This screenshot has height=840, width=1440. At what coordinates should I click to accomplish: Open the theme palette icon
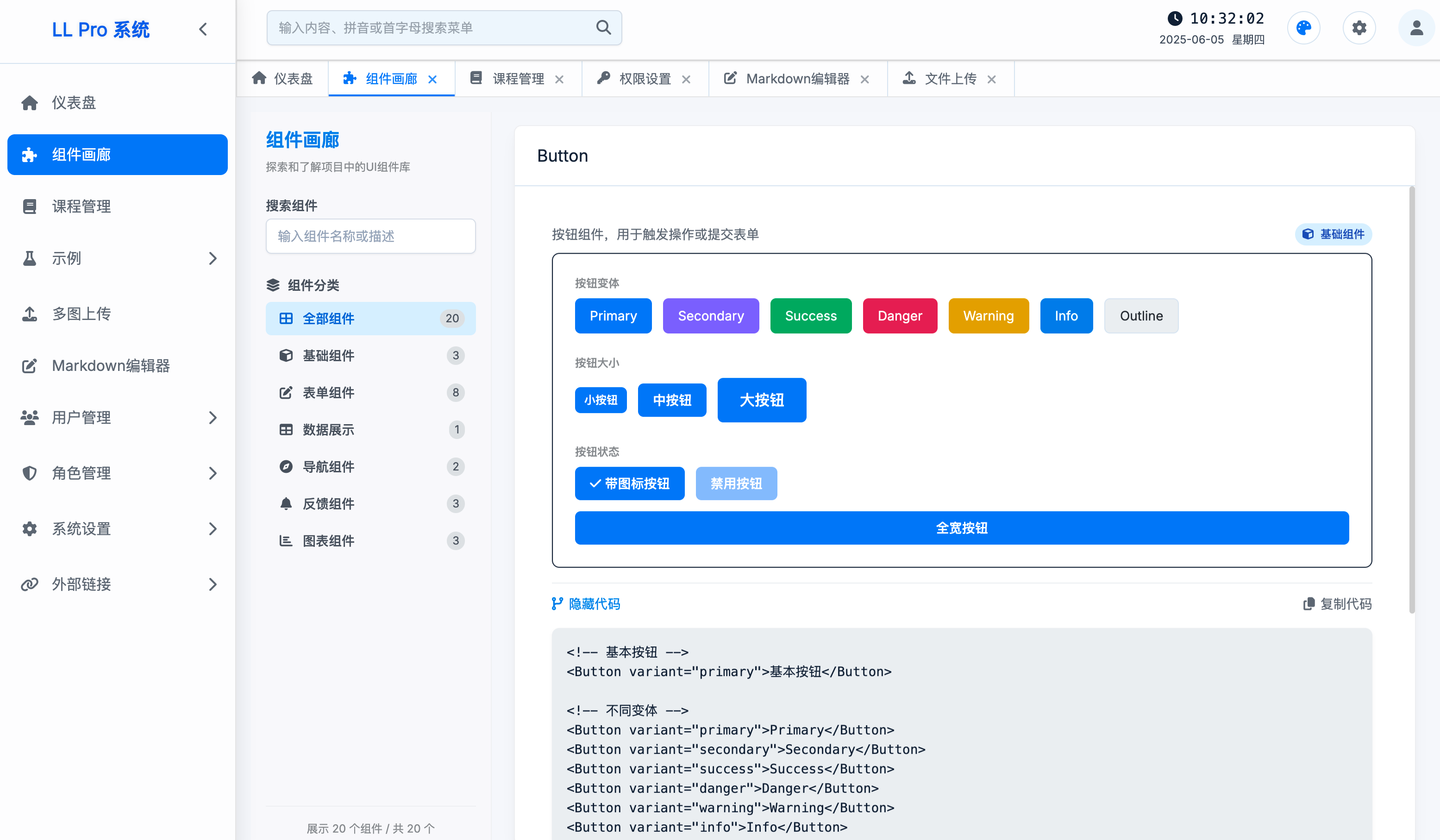1303,28
